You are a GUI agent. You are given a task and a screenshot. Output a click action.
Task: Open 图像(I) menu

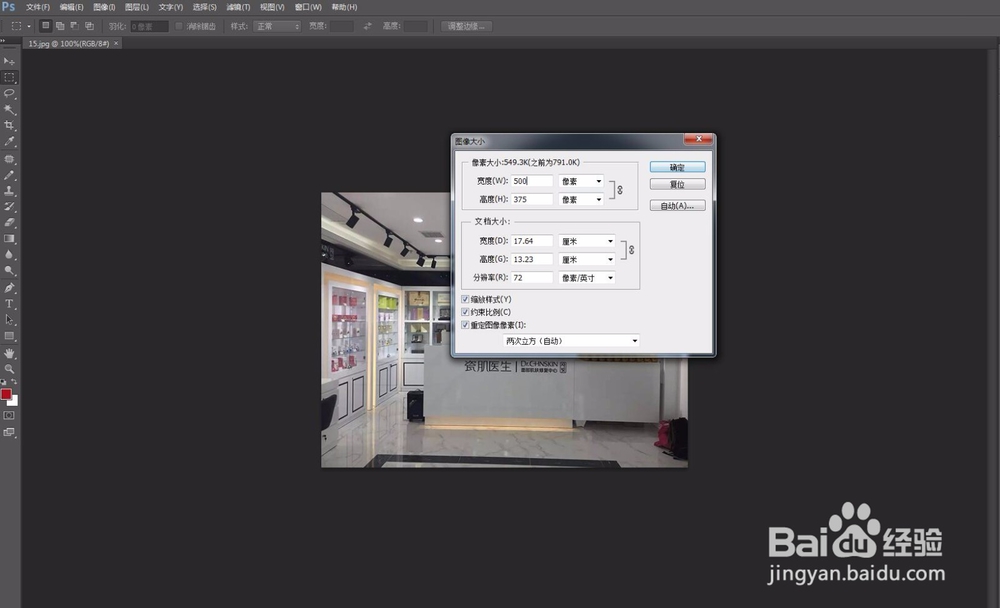104,7
